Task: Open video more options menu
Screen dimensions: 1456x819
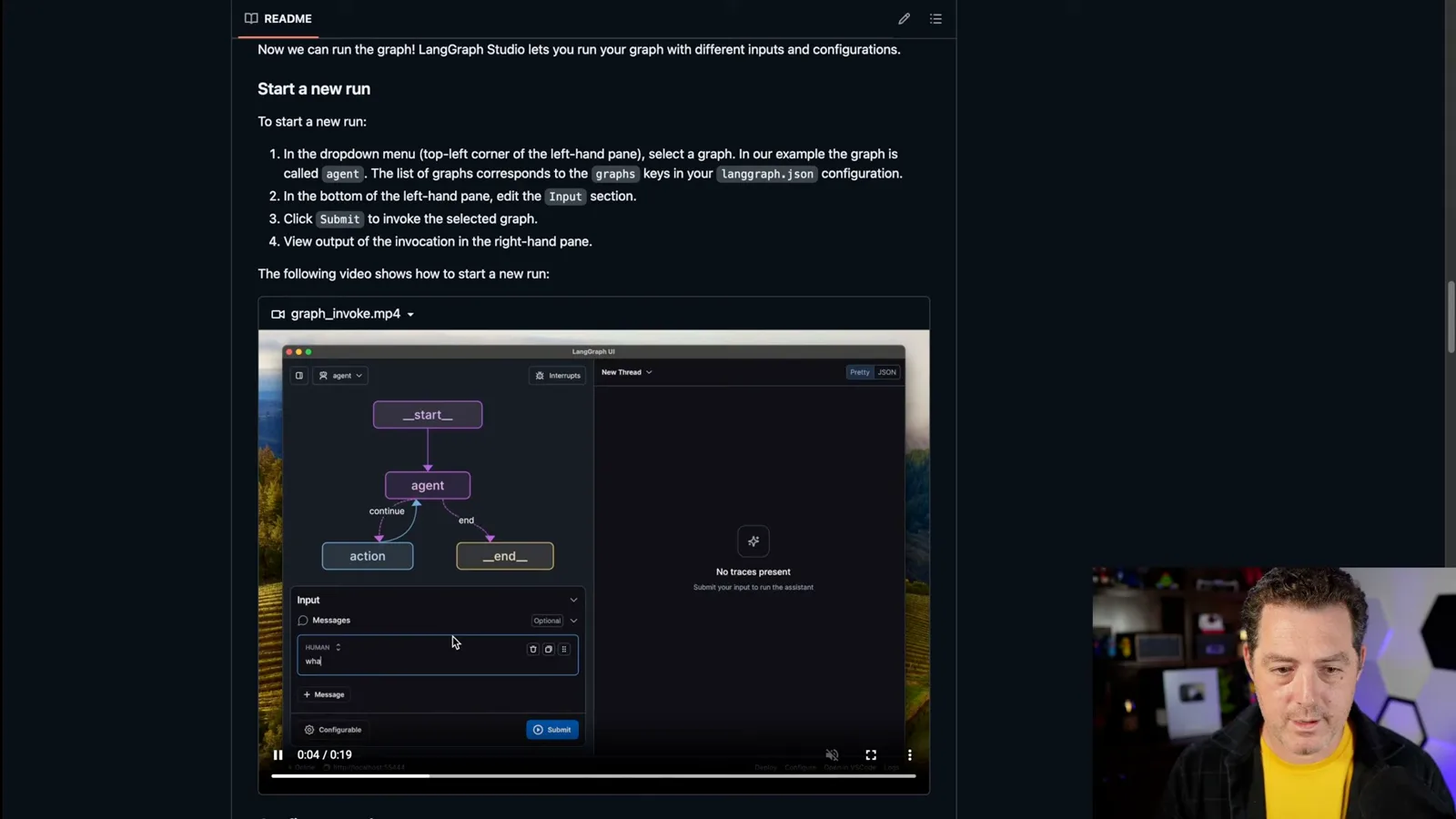Action: pos(909,754)
